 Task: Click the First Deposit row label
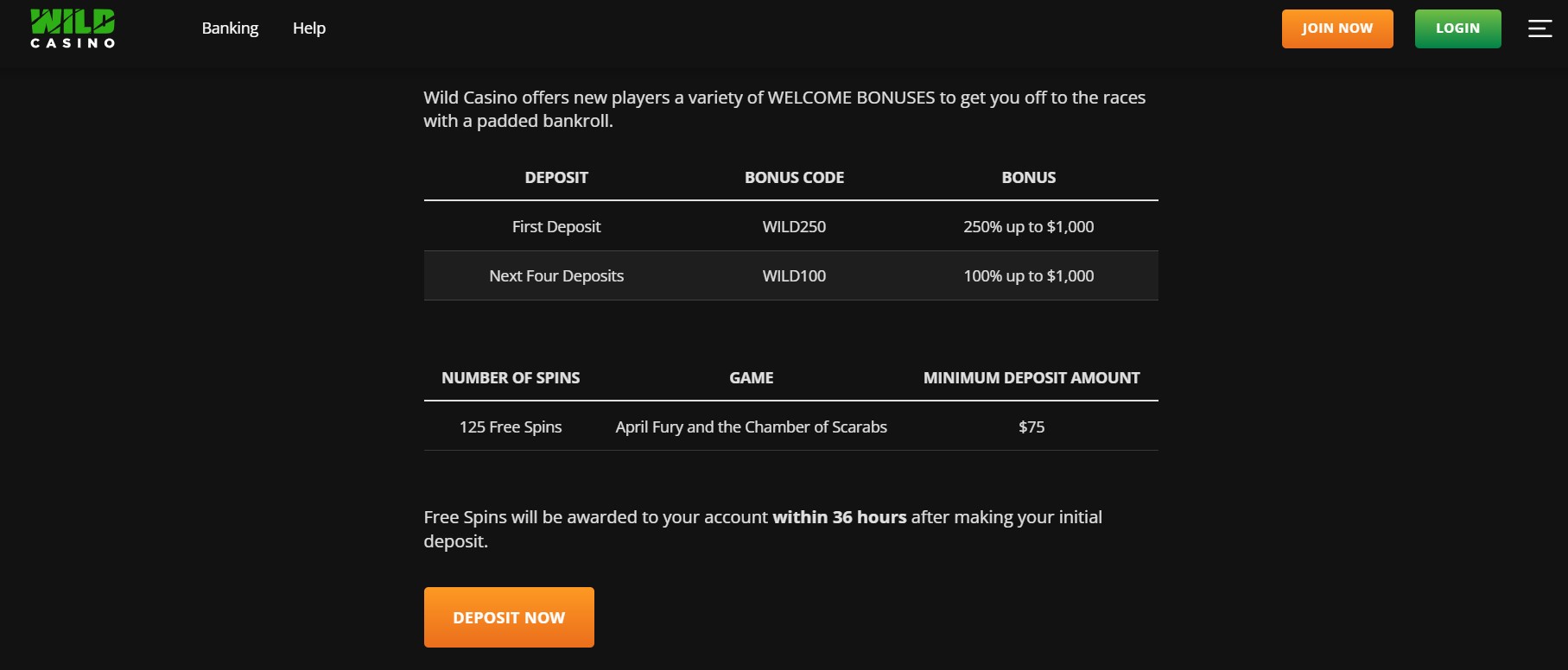click(x=556, y=227)
